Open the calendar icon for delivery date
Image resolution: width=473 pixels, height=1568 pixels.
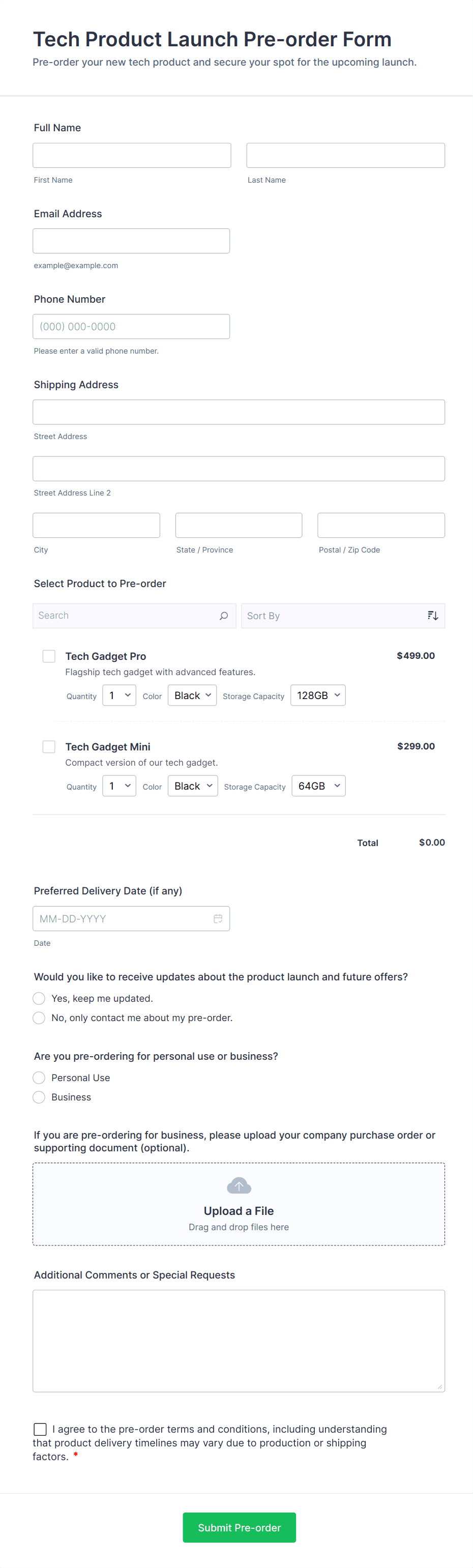click(218, 918)
